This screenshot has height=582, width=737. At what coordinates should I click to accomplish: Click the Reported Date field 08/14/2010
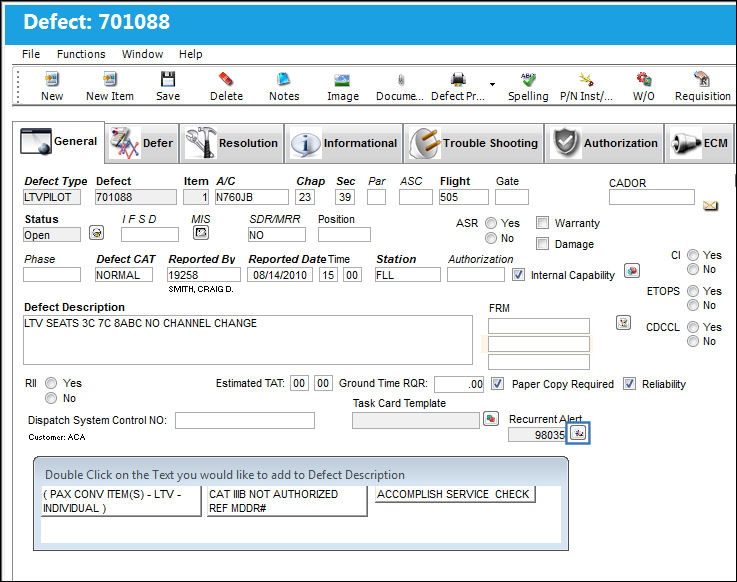280,275
